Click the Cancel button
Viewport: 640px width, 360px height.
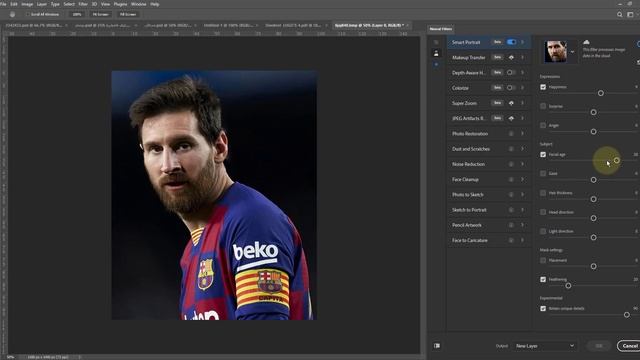click(629, 346)
